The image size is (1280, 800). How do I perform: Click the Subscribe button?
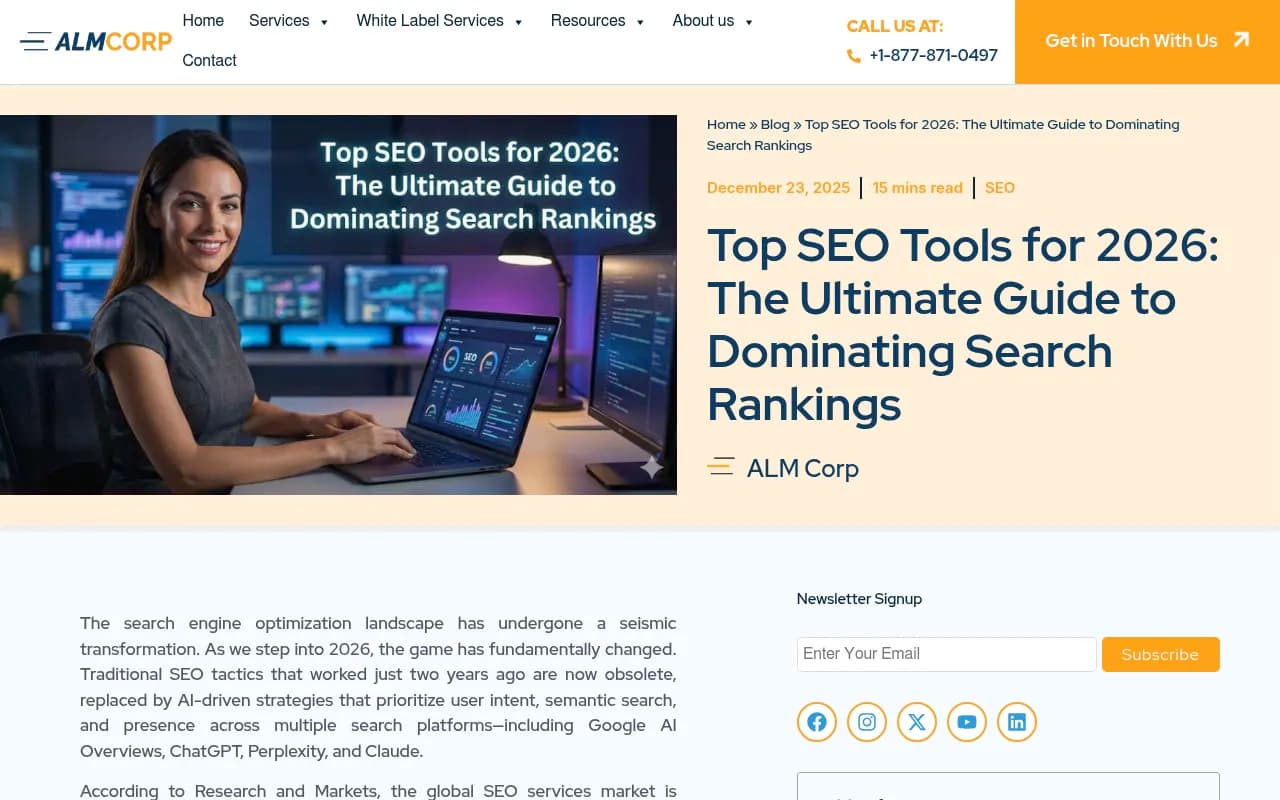(1160, 654)
